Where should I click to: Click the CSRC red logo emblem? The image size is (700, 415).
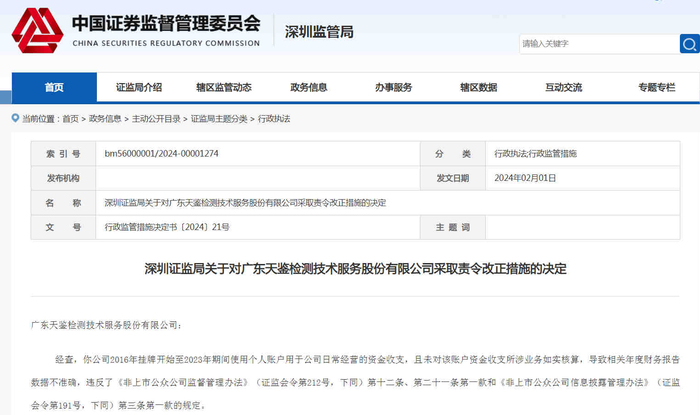coord(38,30)
